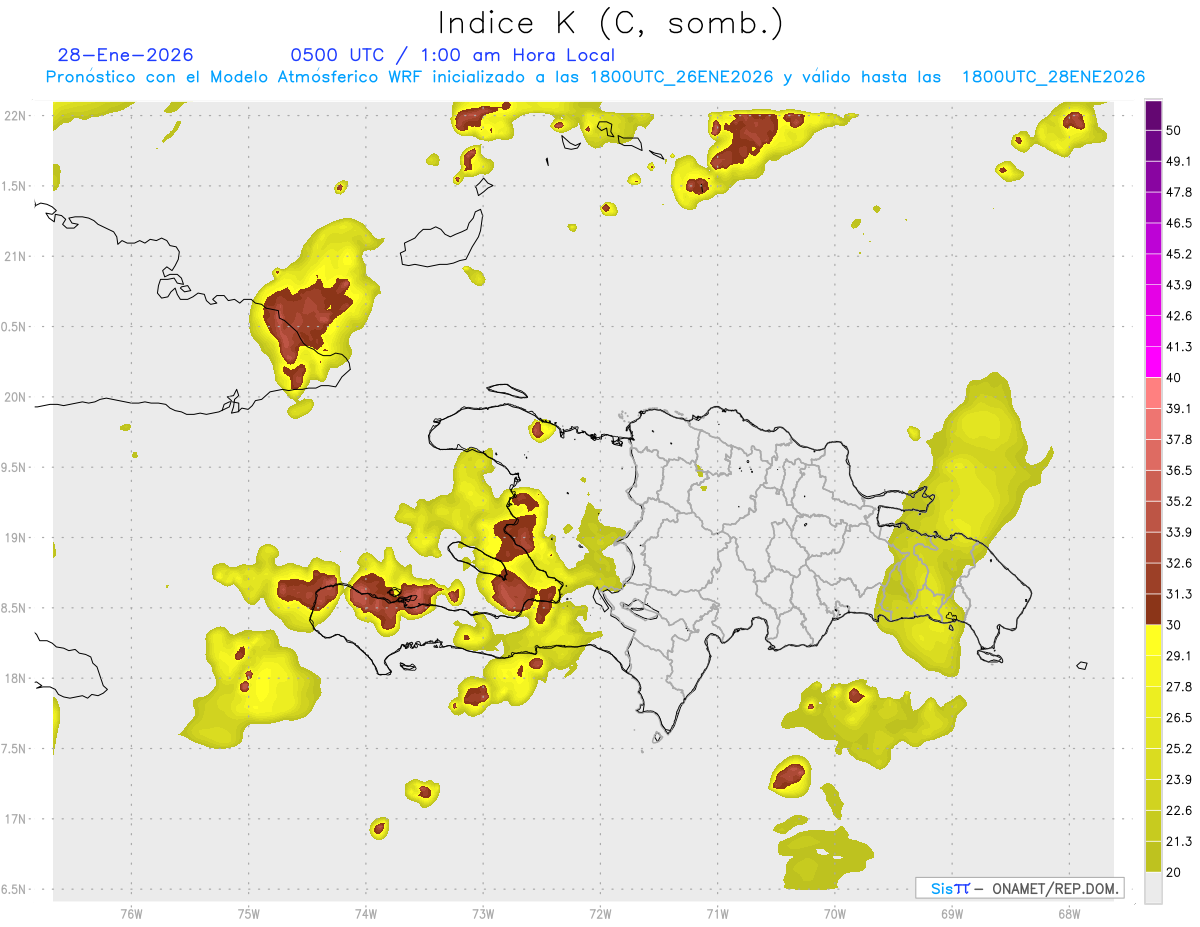The height and width of the screenshot is (927, 1200).
Task: Click the "22.6" color scale value
Action: pyautogui.click(x=1179, y=810)
